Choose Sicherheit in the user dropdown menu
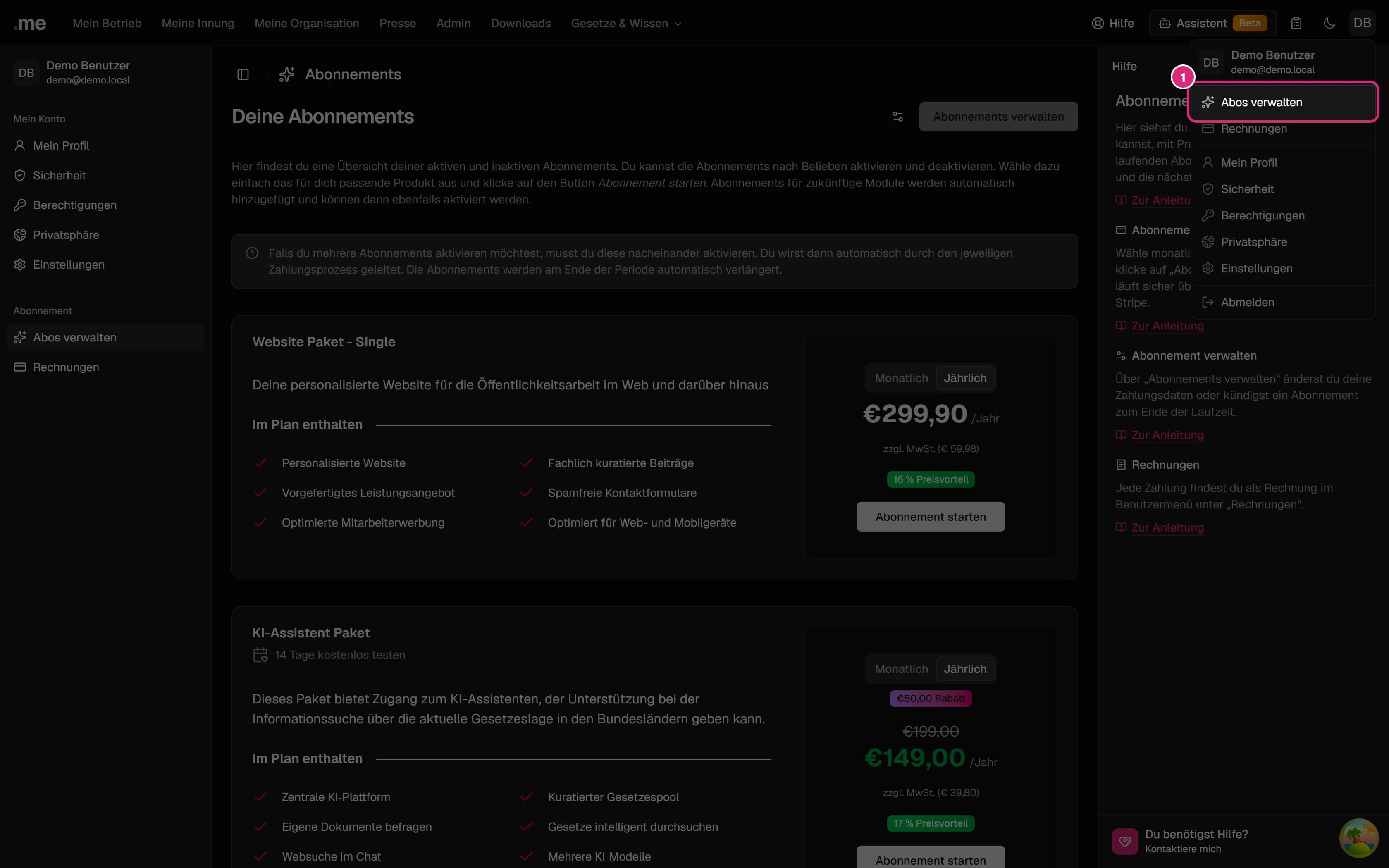The width and height of the screenshot is (1389, 868). [x=1283, y=189]
